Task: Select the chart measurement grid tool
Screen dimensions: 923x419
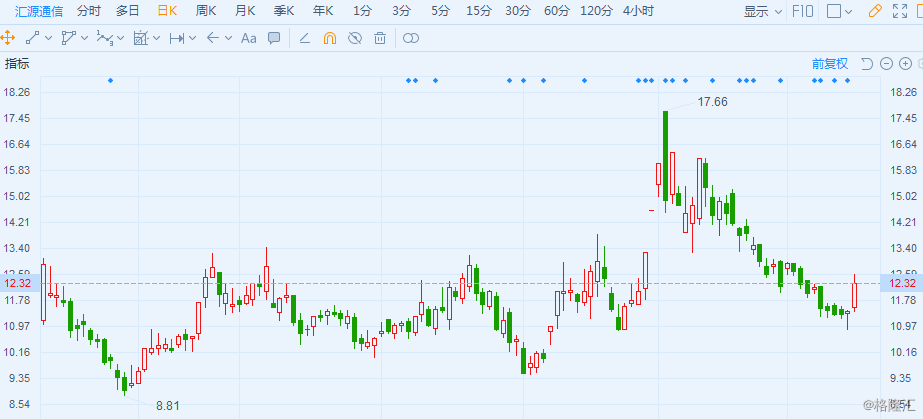Action: (141, 38)
